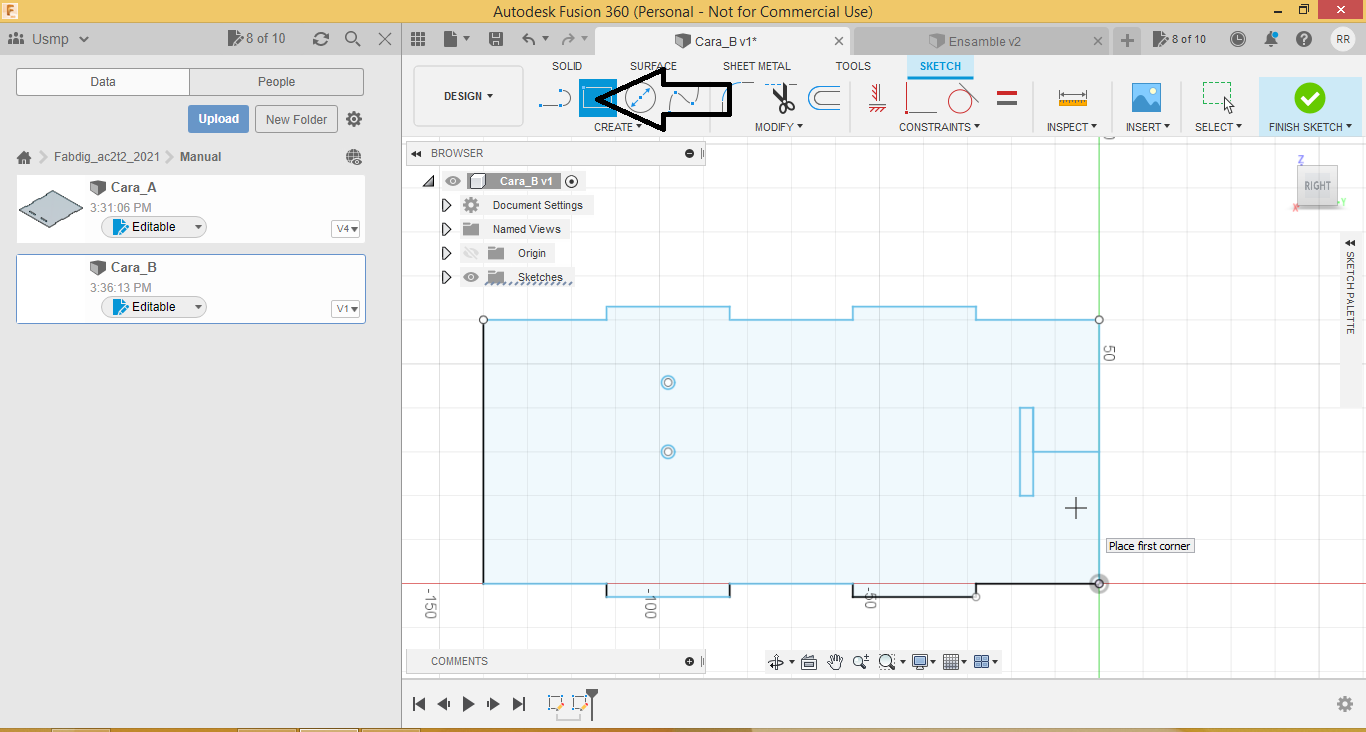
Task: Click the Upload button
Action: click(218, 119)
